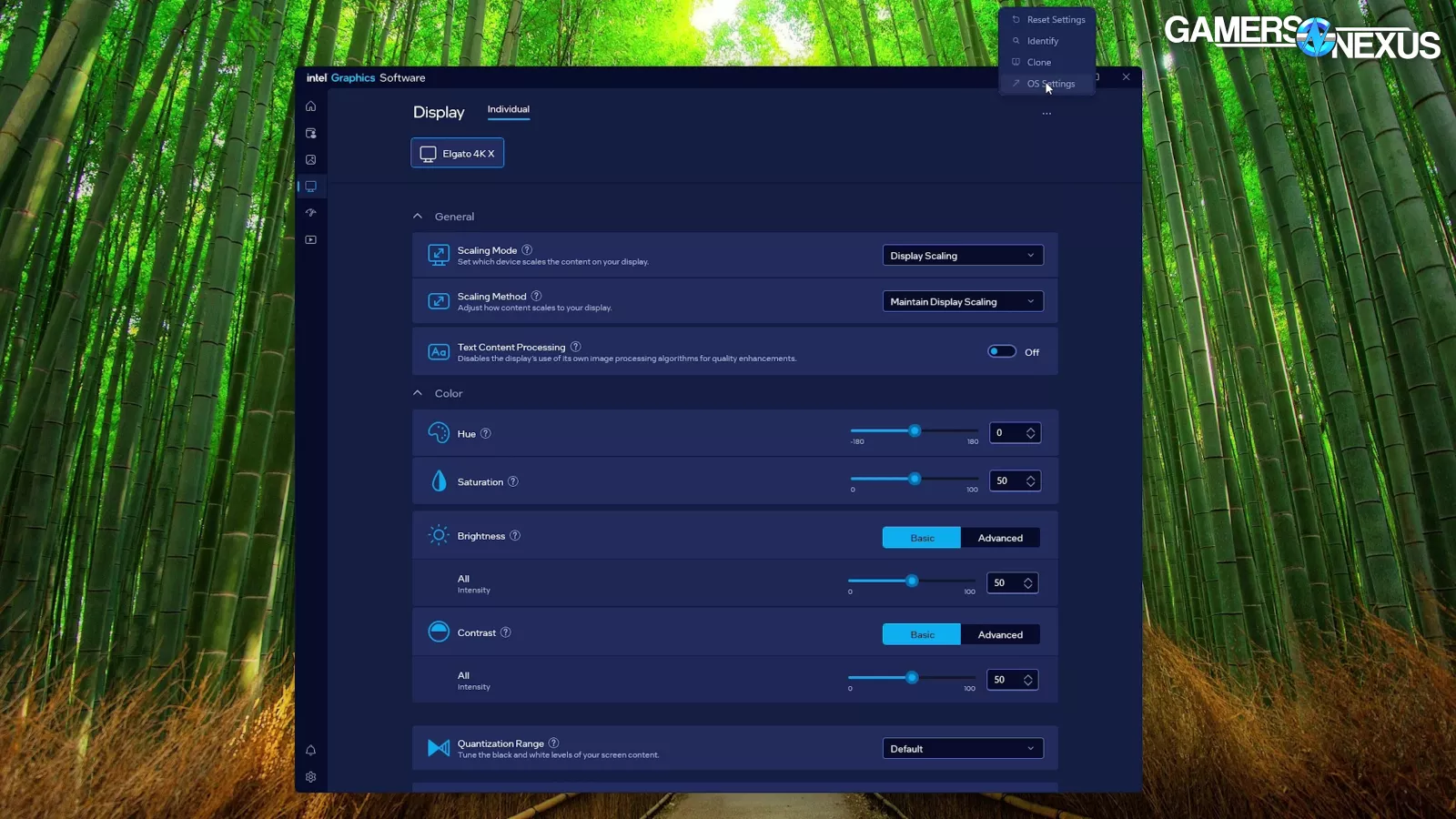Open the profiles icon in sidebar
This screenshot has width=1456, height=819.
coord(310,133)
